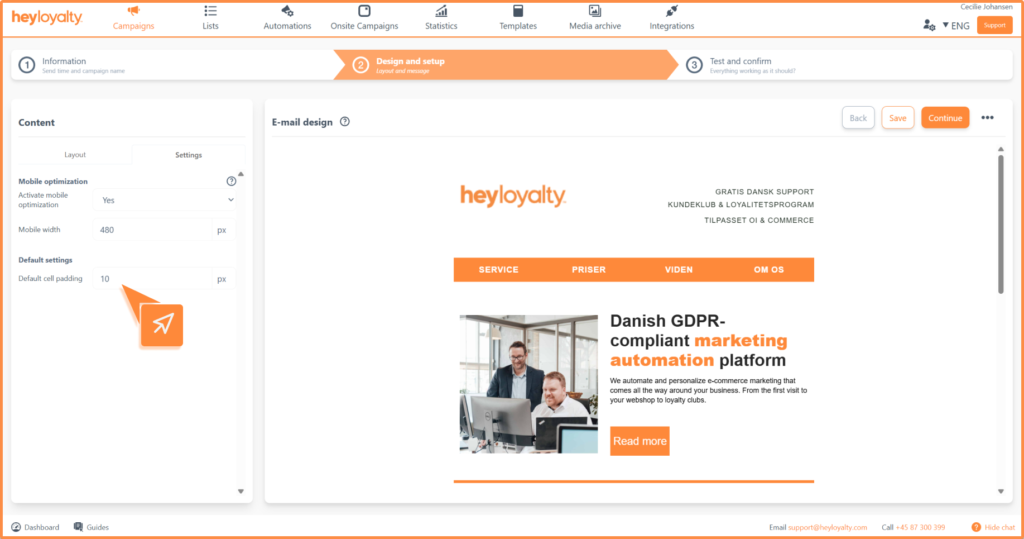This screenshot has width=1024, height=539.
Task: Click the Mobile optimization help icon
Action: (231, 181)
